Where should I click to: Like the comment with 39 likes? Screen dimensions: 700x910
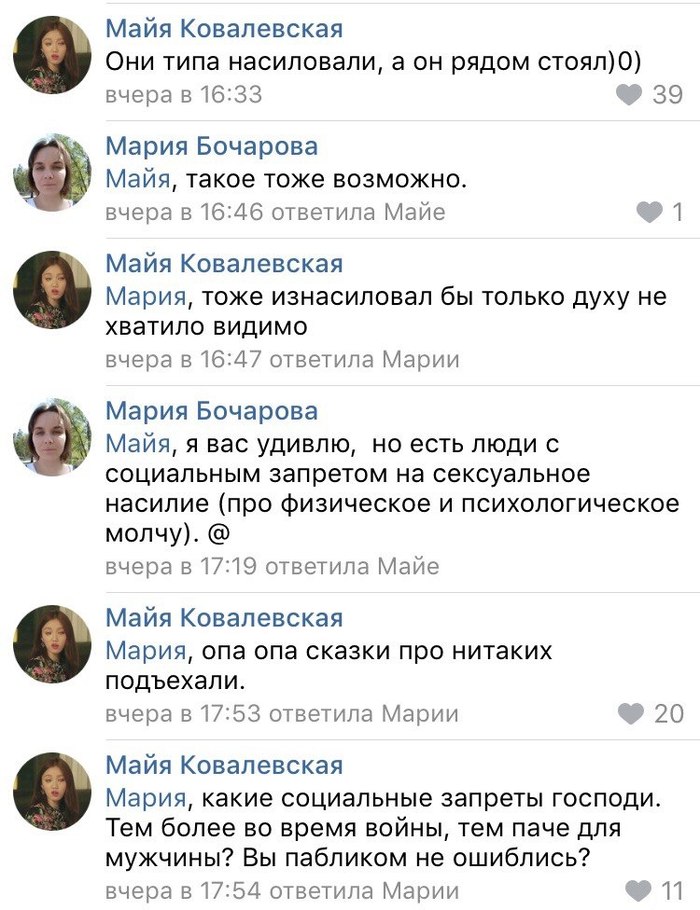[629, 95]
